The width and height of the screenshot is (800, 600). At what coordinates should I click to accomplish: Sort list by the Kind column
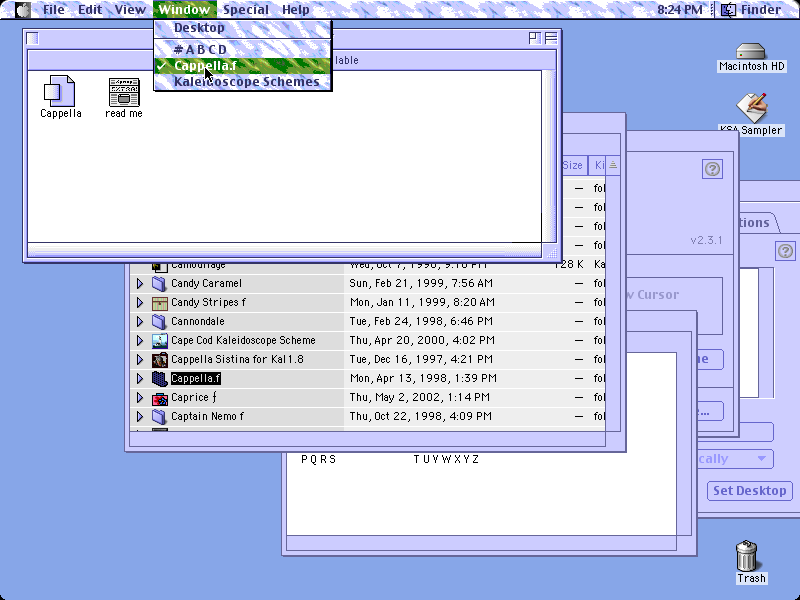597,165
